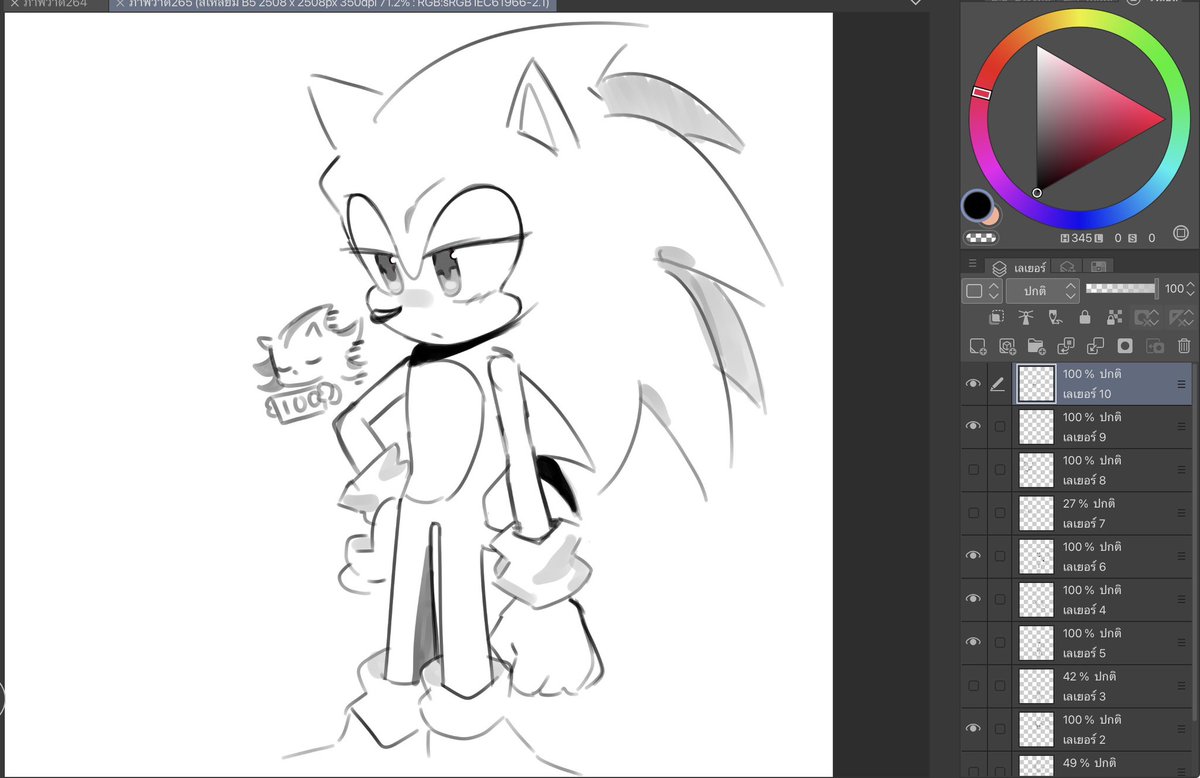Click the เลเยอร์ 3 name with 42% opacity
This screenshot has width=1200, height=778.
[x=1084, y=697]
